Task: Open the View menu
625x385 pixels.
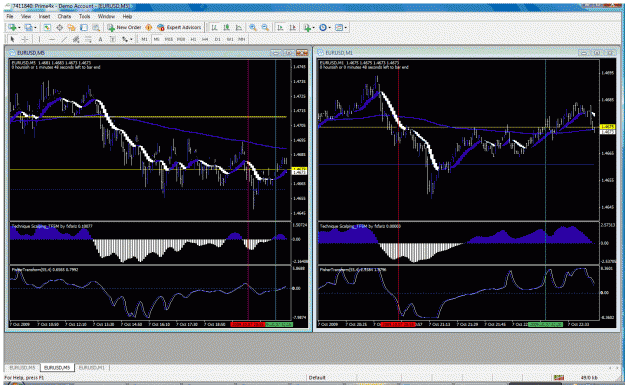Action: pyautogui.click(x=26, y=16)
